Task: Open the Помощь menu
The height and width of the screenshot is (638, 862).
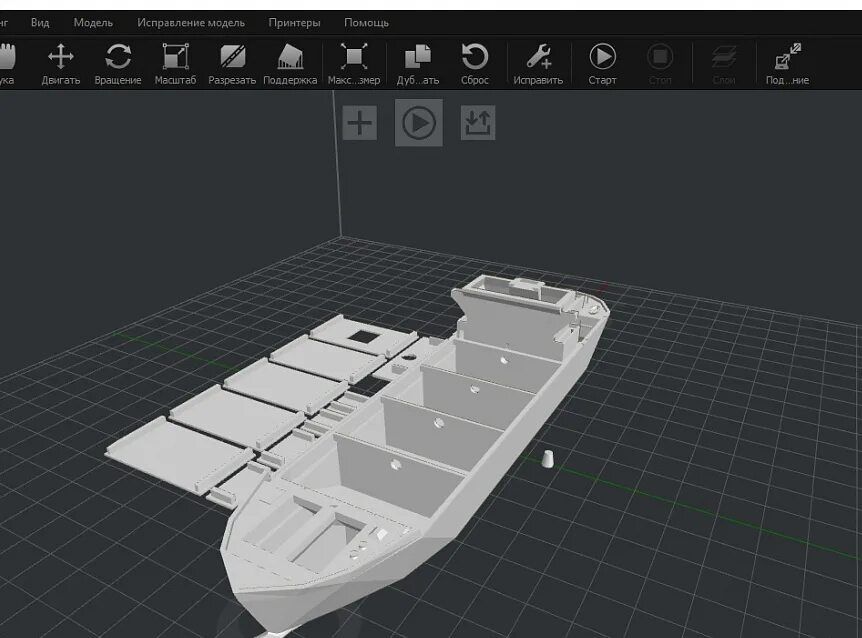Action: [x=366, y=23]
